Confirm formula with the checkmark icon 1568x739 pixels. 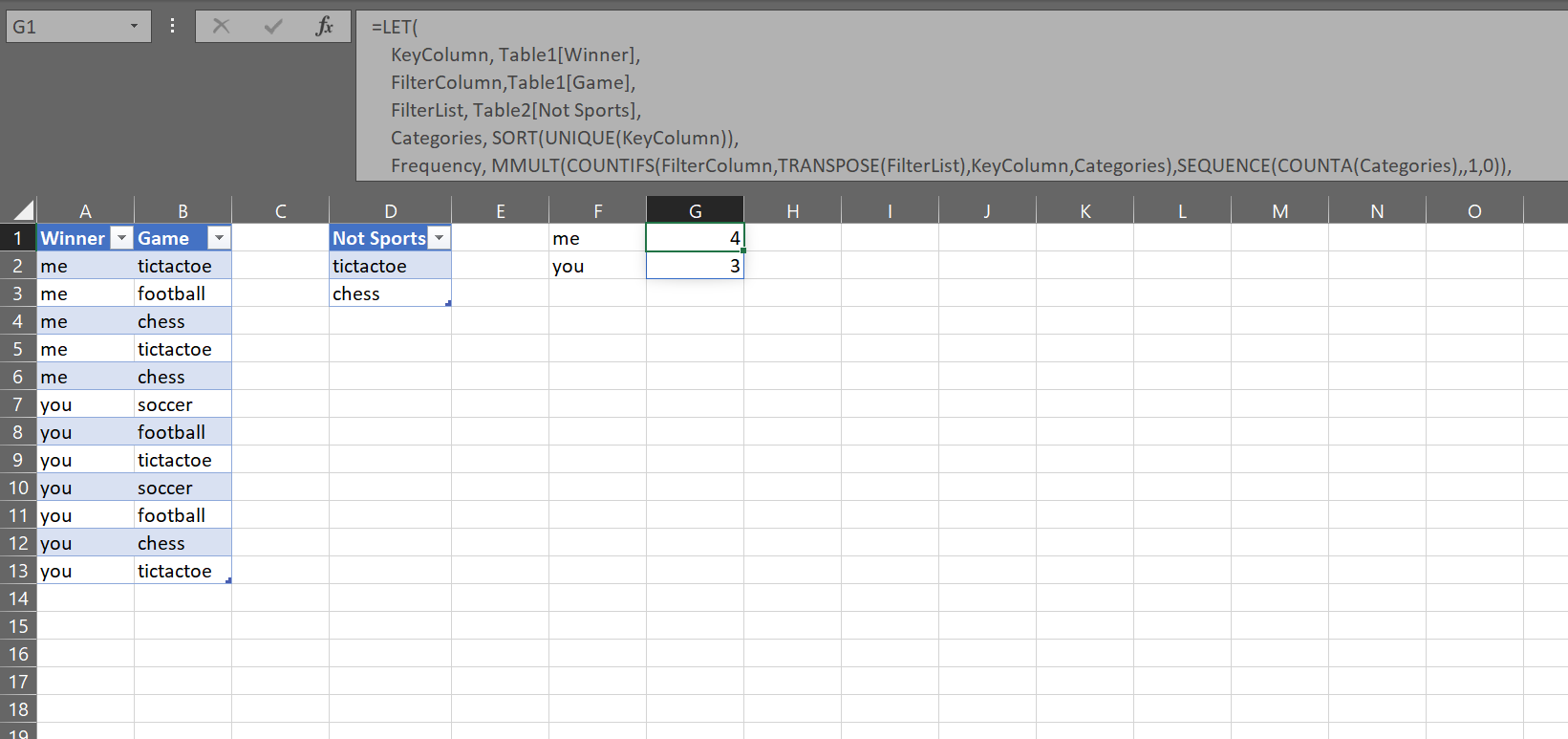point(273,26)
